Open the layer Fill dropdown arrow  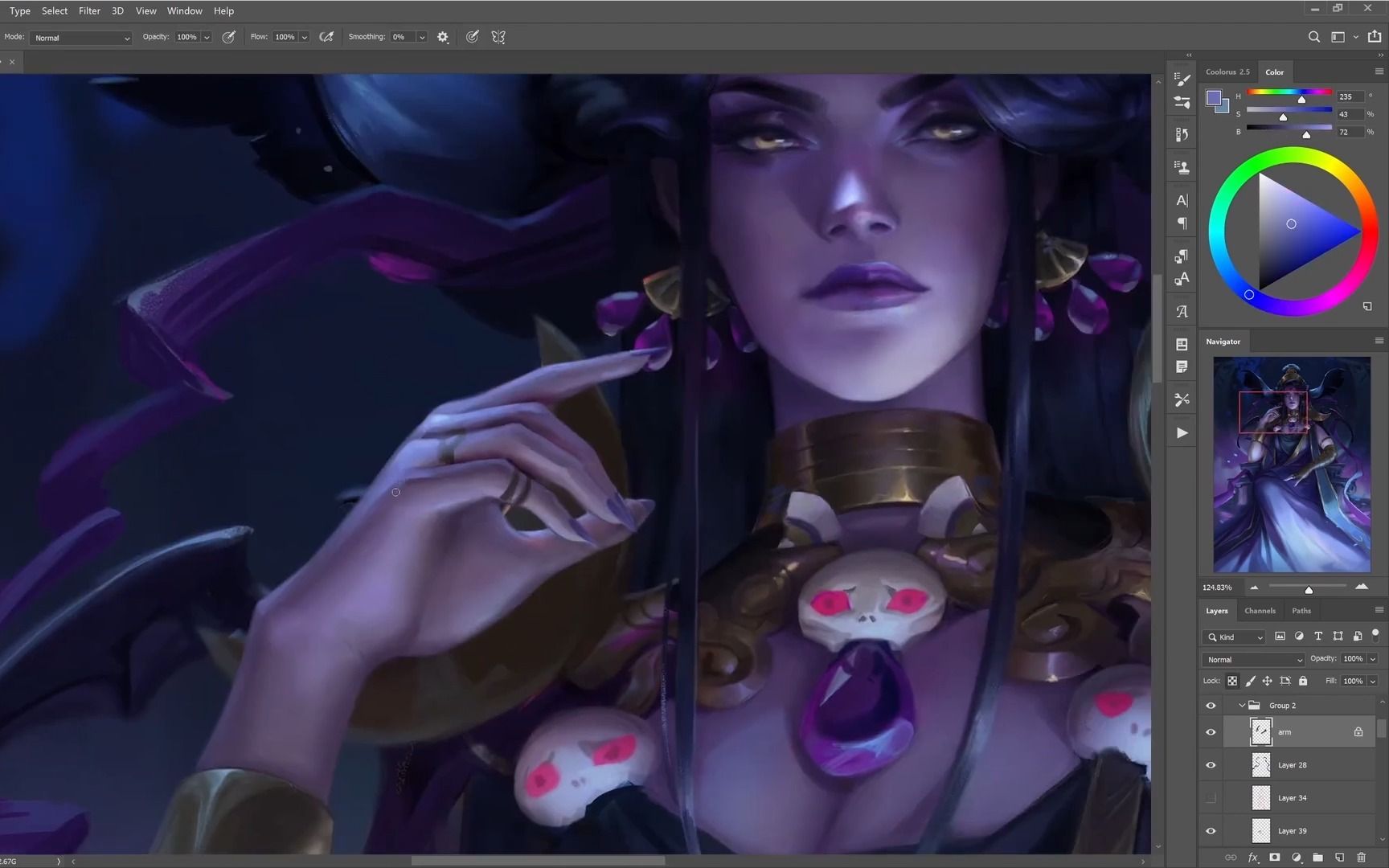tap(1373, 681)
